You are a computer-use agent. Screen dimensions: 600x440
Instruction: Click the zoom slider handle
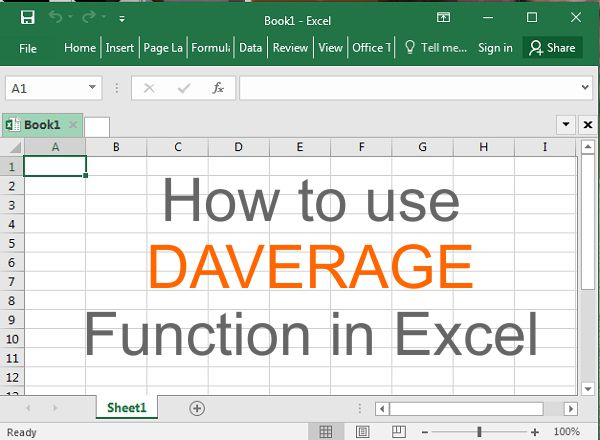pos(479,432)
